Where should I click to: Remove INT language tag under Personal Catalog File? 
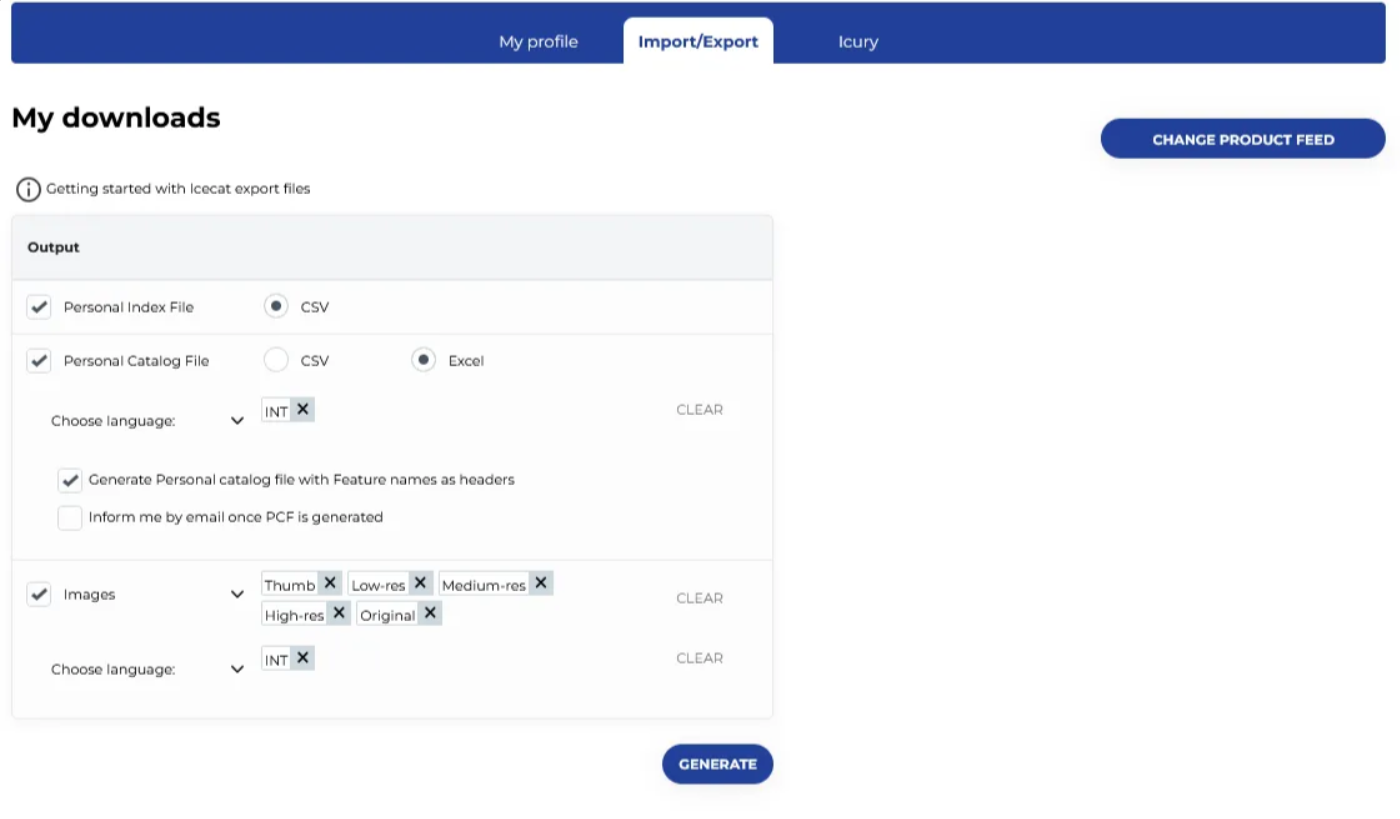303,410
